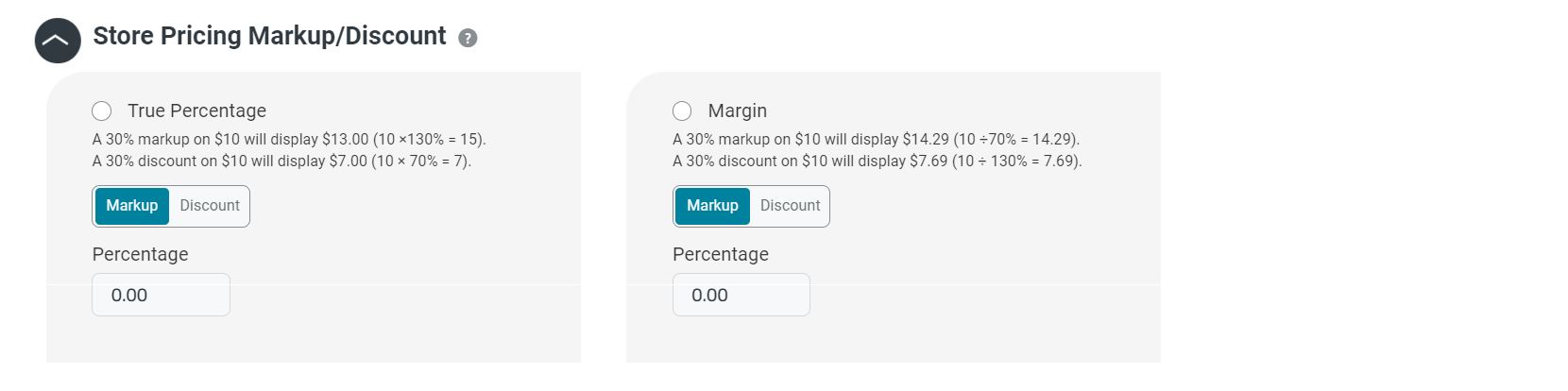This screenshot has width=1568, height=391.
Task: Click the Margin 30% markup example text
Action: coord(876,139)
